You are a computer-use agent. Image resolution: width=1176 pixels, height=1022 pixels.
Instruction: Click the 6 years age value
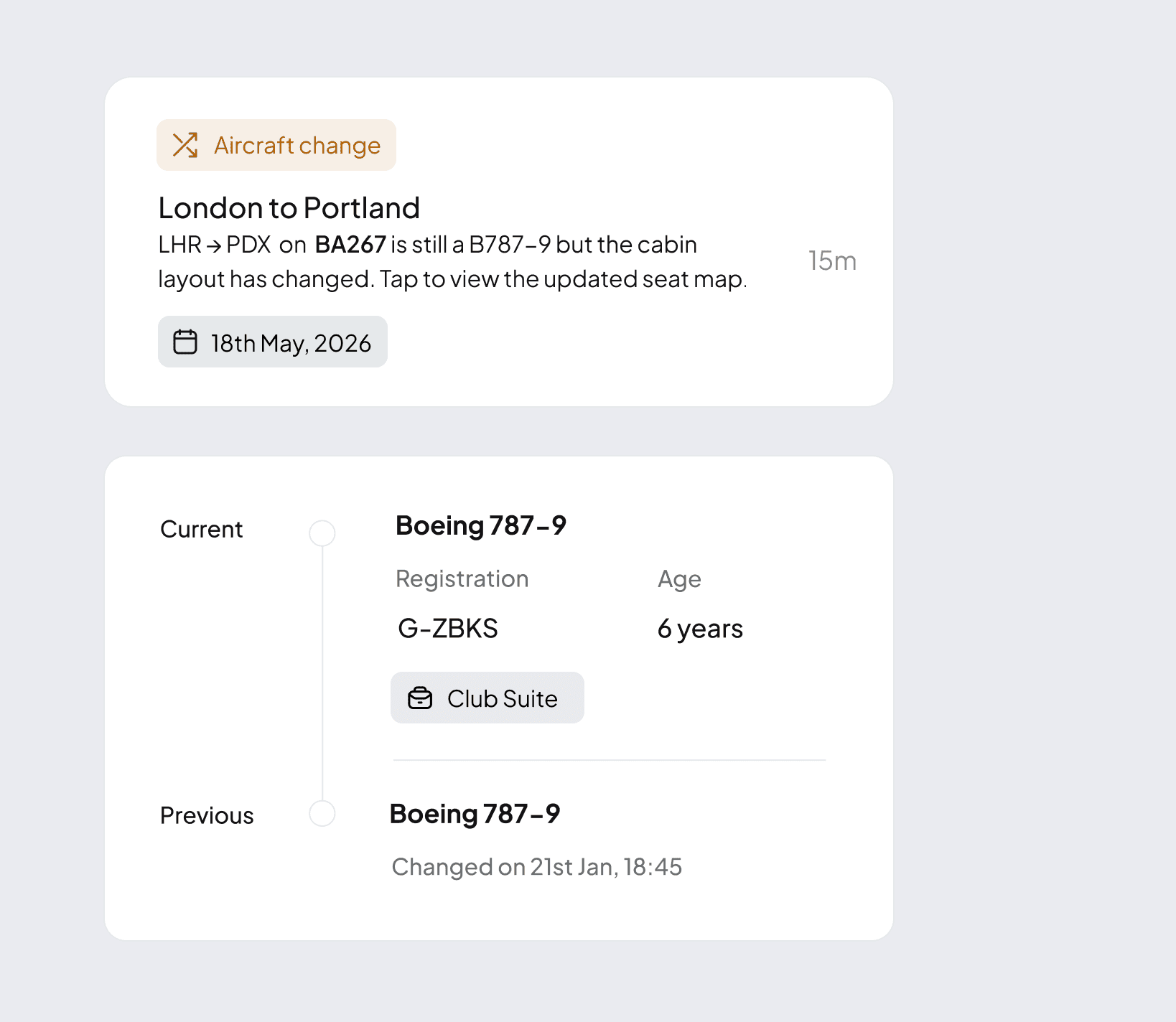pos(700,629)
